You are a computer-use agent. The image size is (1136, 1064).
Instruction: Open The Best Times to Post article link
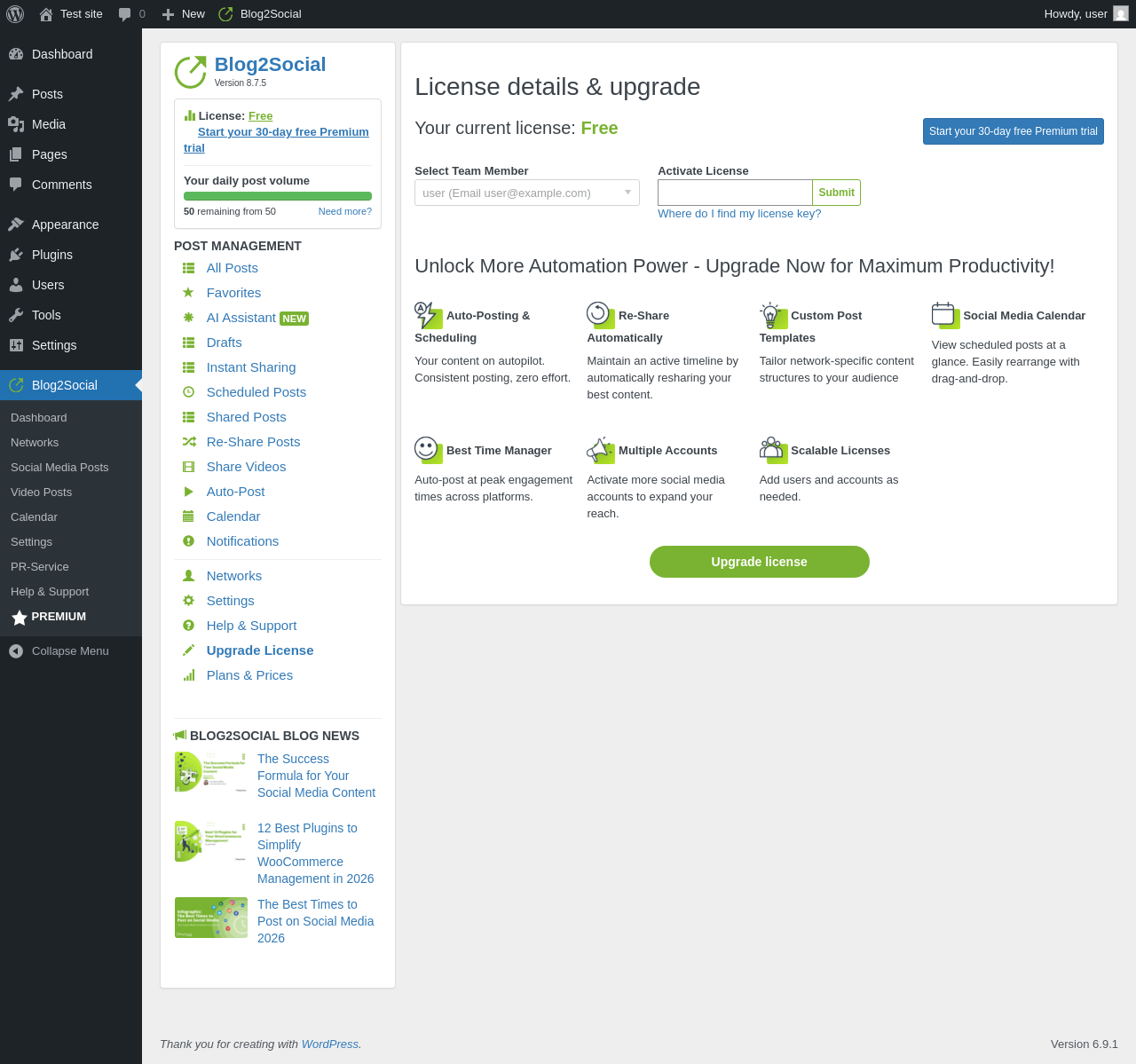pyautogui.click(x=316, y=921)
